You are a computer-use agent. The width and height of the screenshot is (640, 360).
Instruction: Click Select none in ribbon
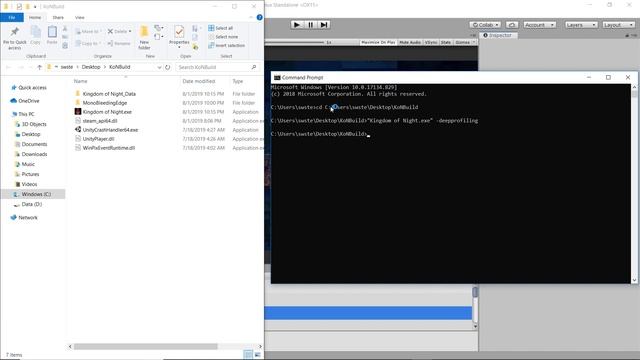tap(223, 37)
